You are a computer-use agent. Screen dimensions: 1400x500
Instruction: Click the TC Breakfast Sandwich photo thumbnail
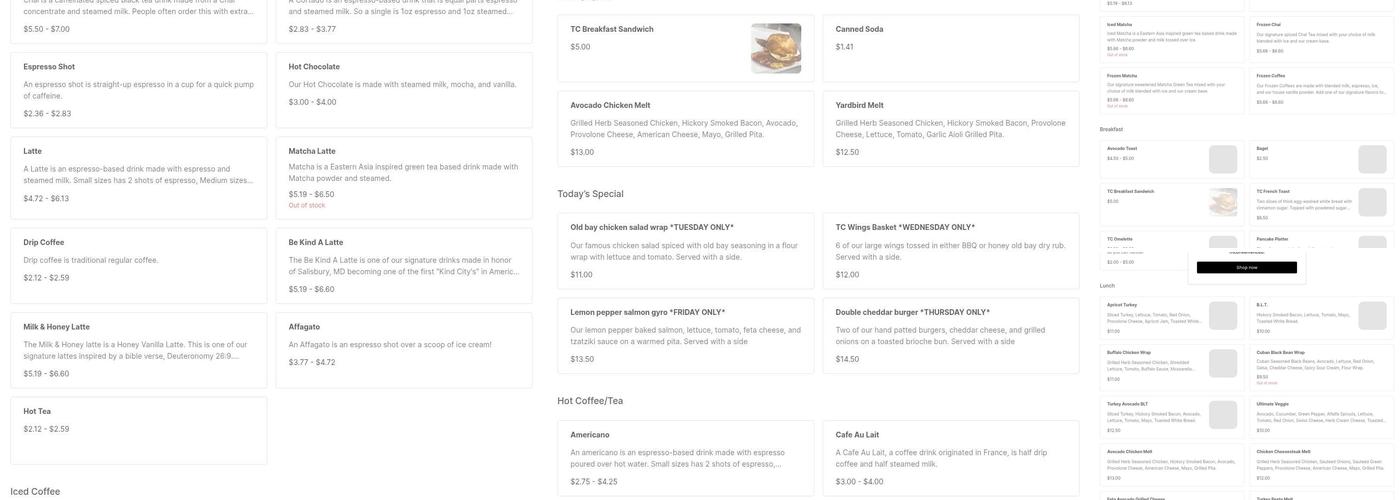click(x=776, y=48)
